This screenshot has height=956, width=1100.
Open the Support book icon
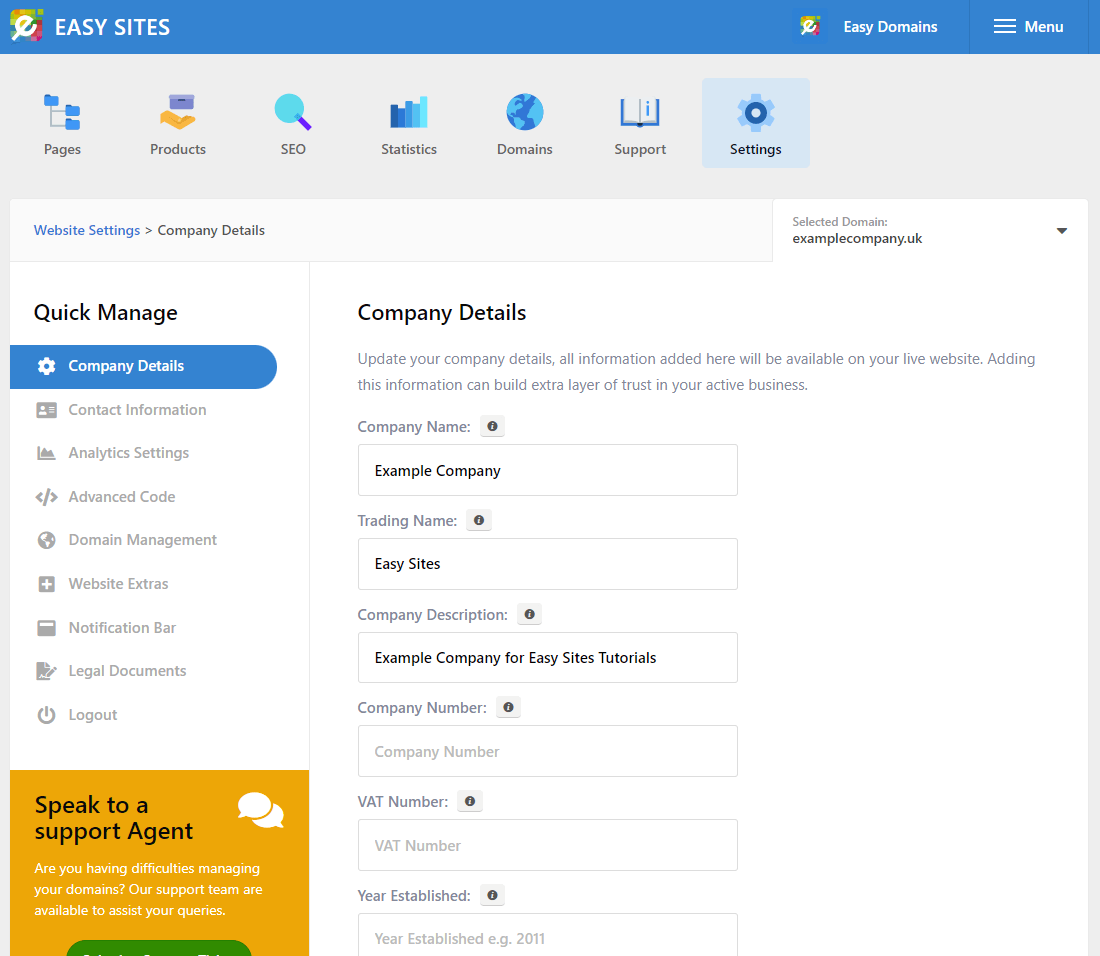[640, 112]
